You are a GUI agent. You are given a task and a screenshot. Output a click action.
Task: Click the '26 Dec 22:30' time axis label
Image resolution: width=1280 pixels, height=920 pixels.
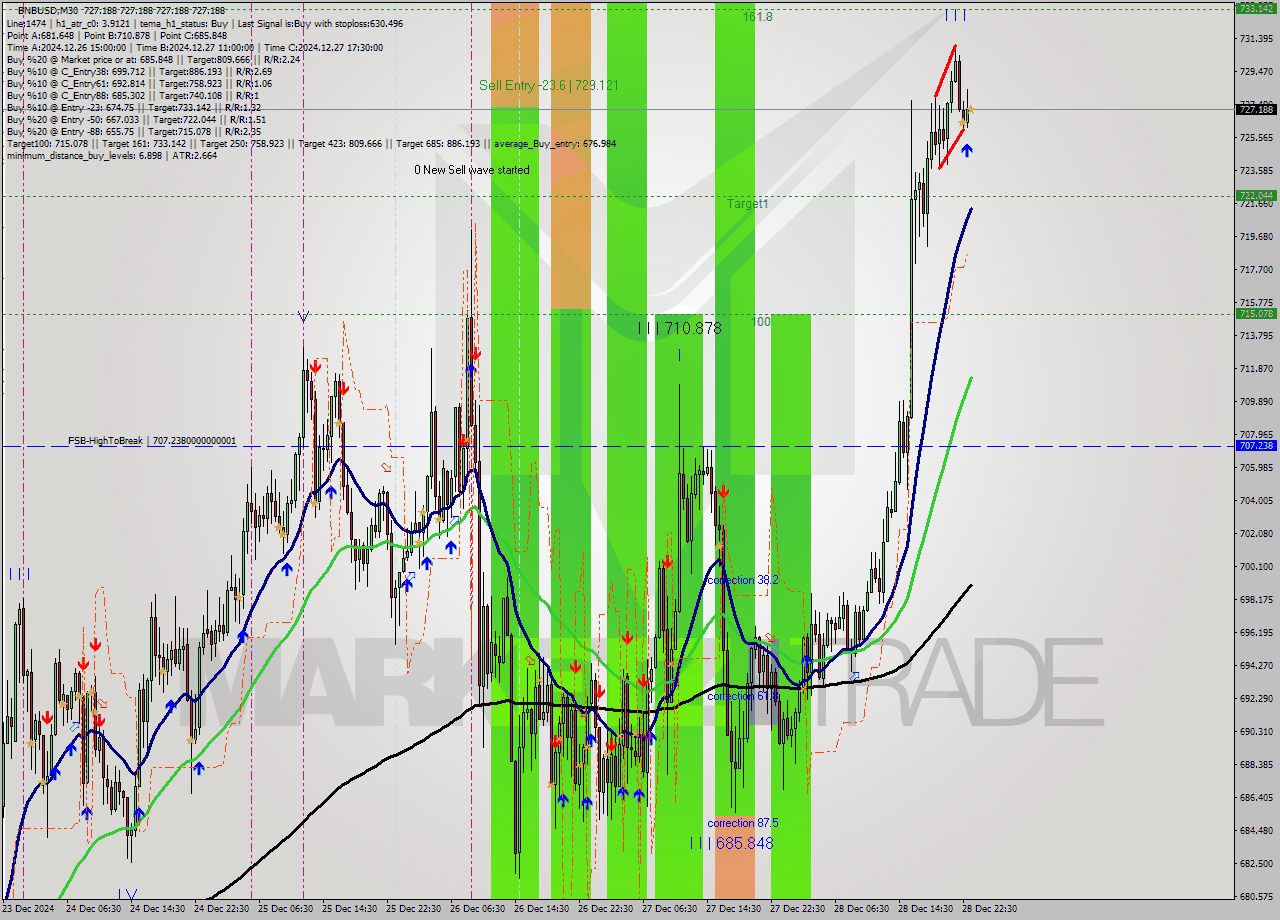tap(605, 909)
